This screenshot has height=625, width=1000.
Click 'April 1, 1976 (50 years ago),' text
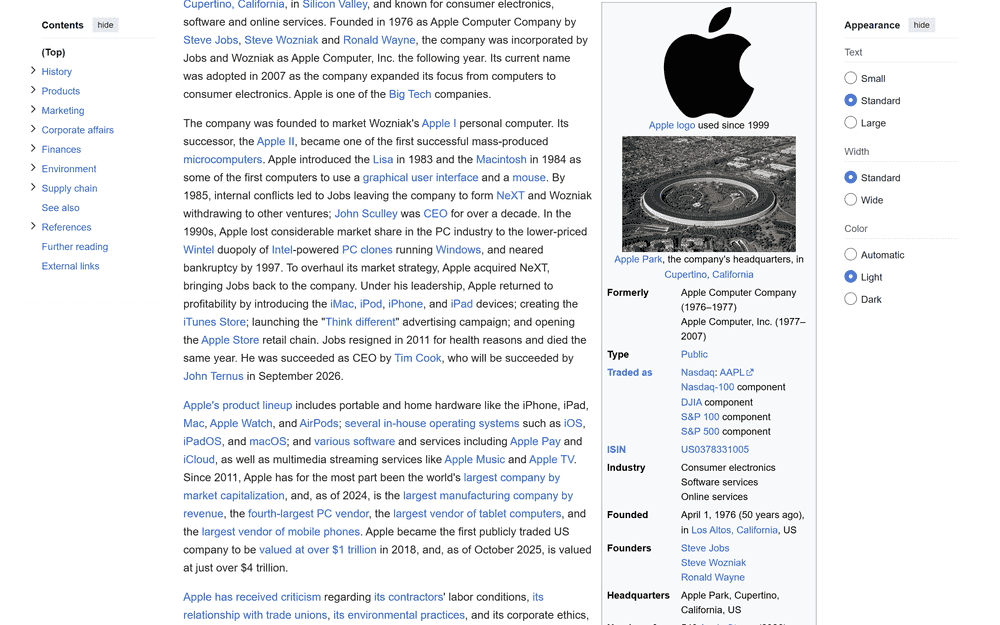tap(742, 515)
